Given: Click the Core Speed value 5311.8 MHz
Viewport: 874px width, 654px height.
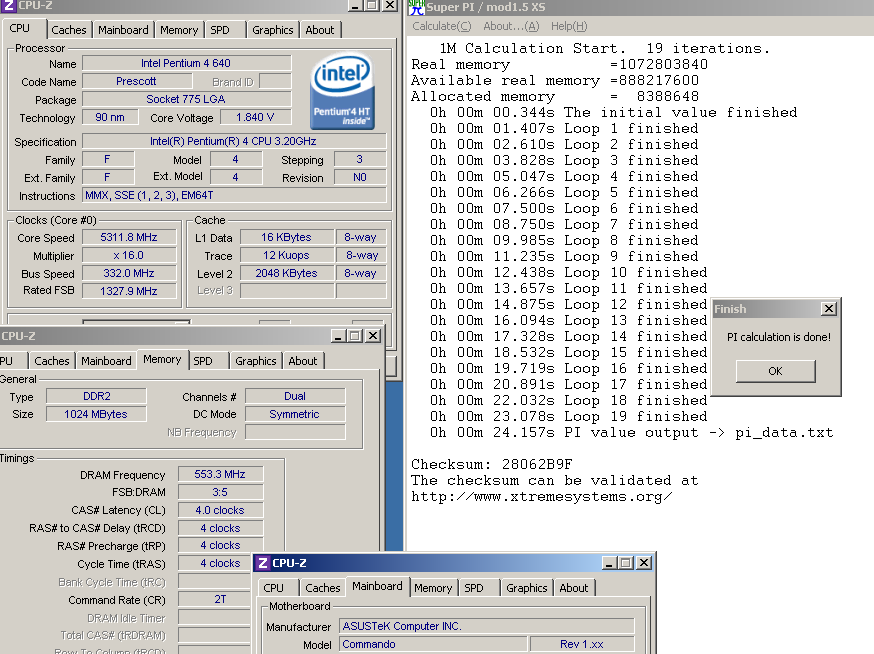Looking at the screenshot, I should pyautogui.click(x=129, y=238).
